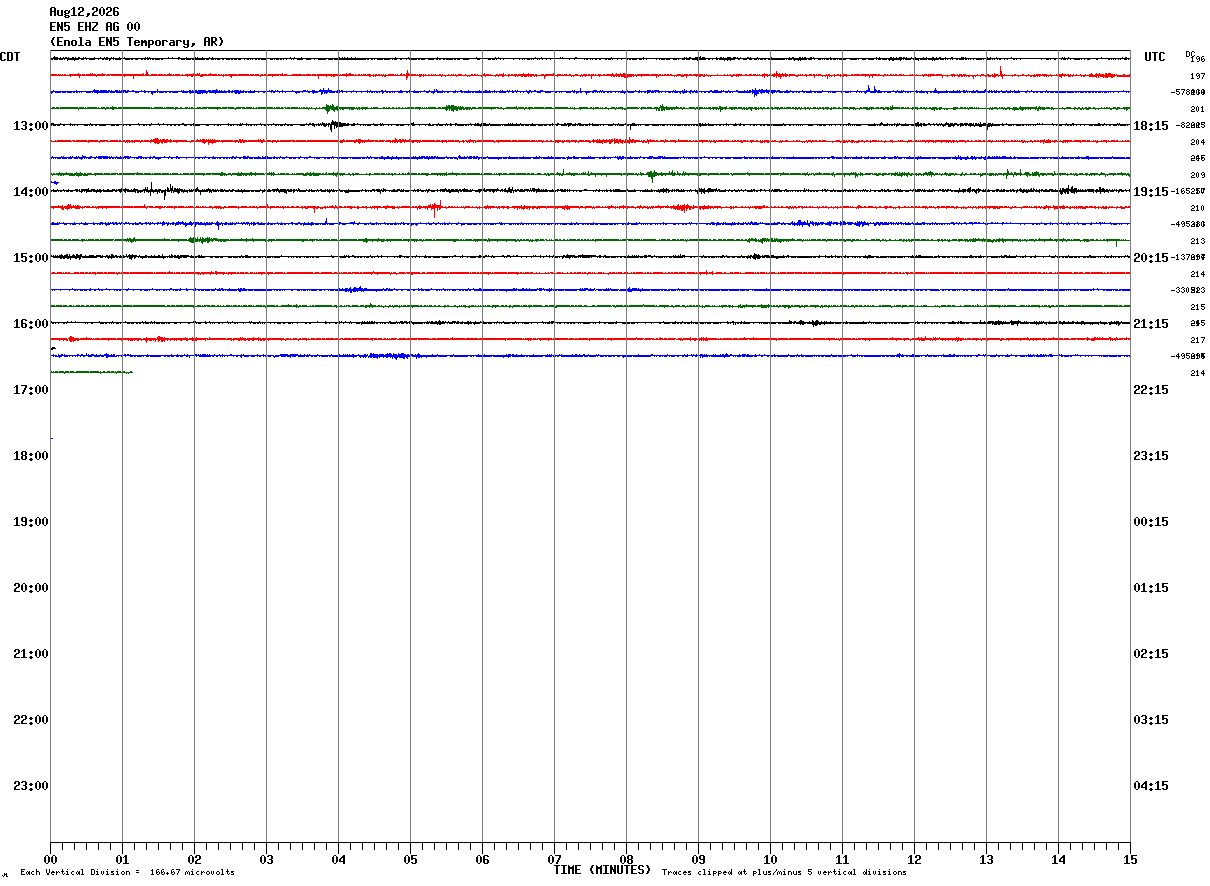The height and width of the screenshot is (886, 1210).
Task: Click the station title Enola EN5 Temporary
Action: [x=137, y=42]
